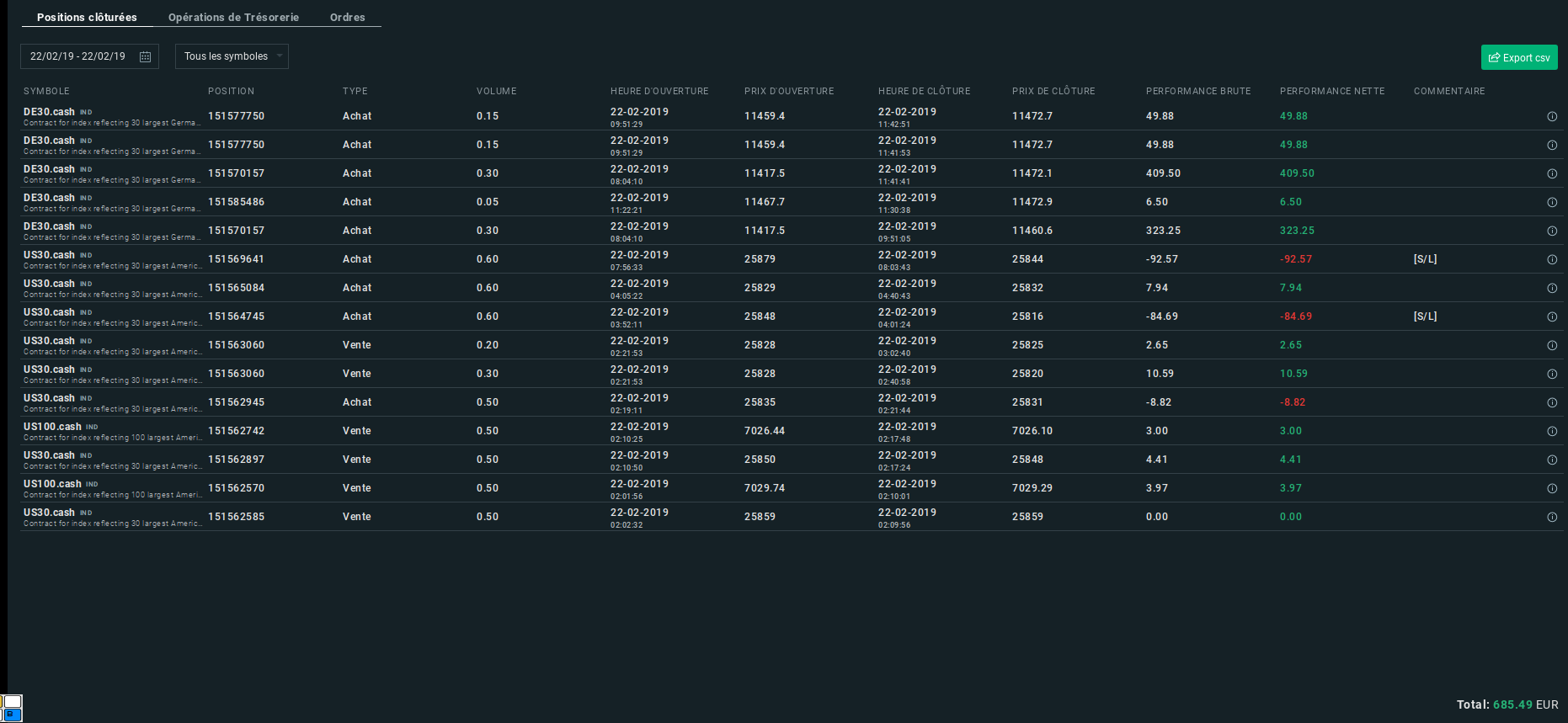
Task: Open info icon for position 151577750 closed at 11:42:51
Action: 1552,116
